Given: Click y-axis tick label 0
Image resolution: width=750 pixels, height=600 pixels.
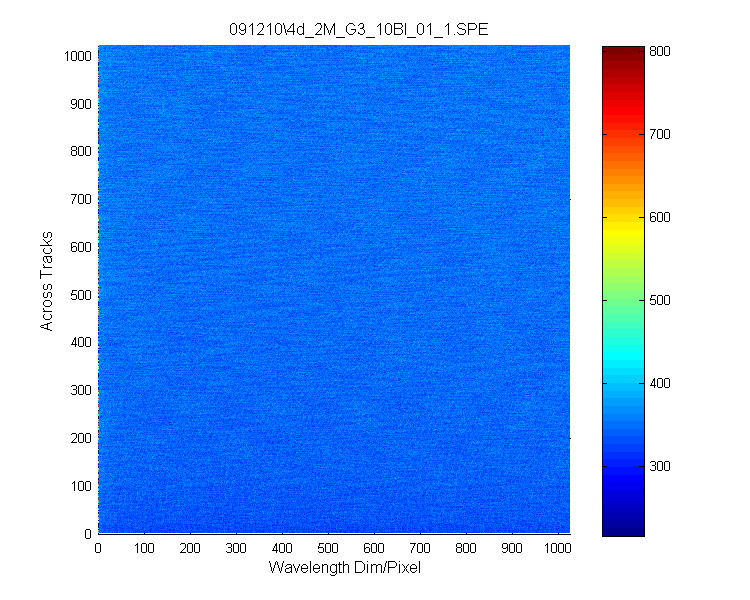Looking at the screenshot, I should click(x=88, y=534).
